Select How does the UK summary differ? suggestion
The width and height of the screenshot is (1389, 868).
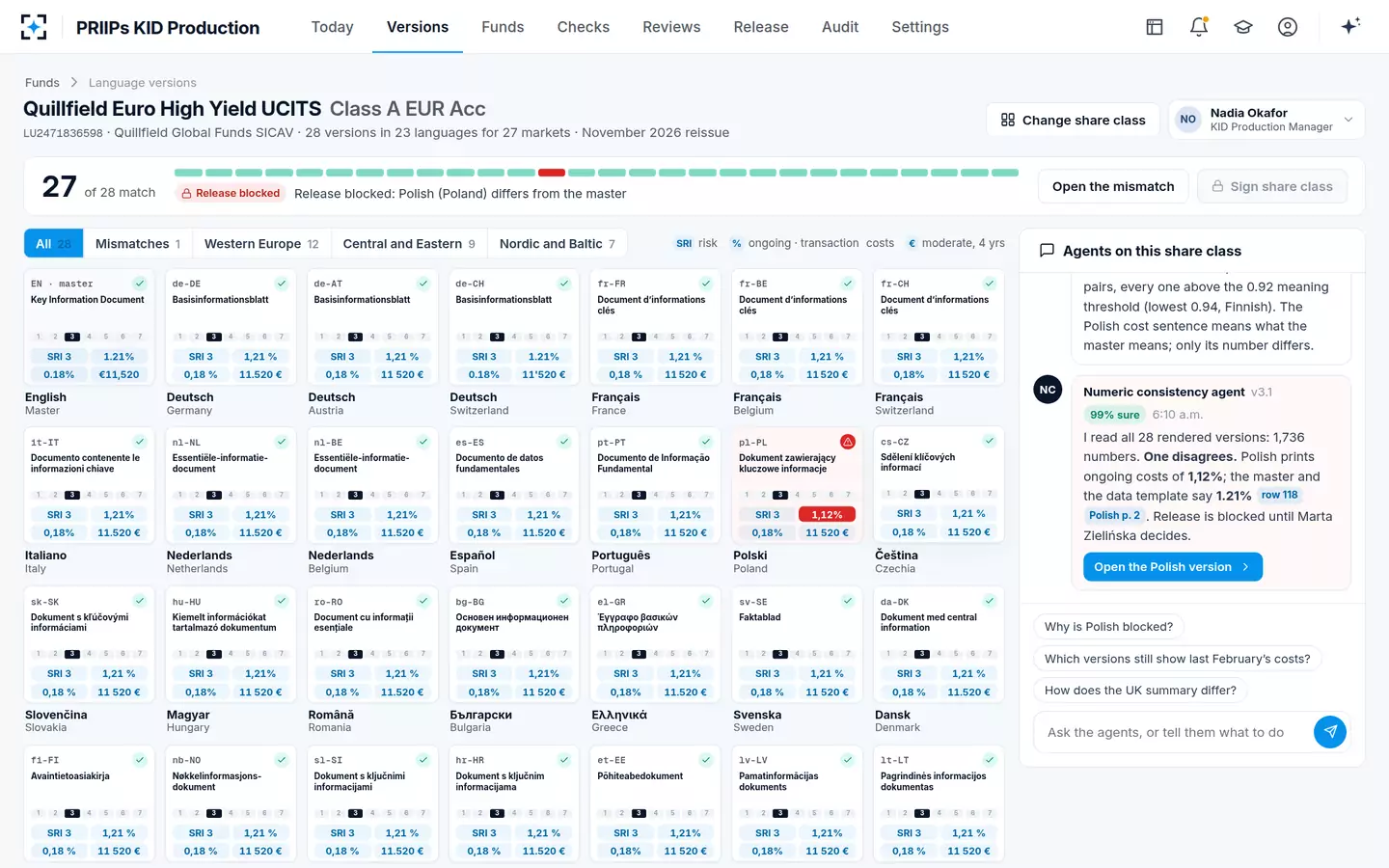click(x=1140, y=691)
